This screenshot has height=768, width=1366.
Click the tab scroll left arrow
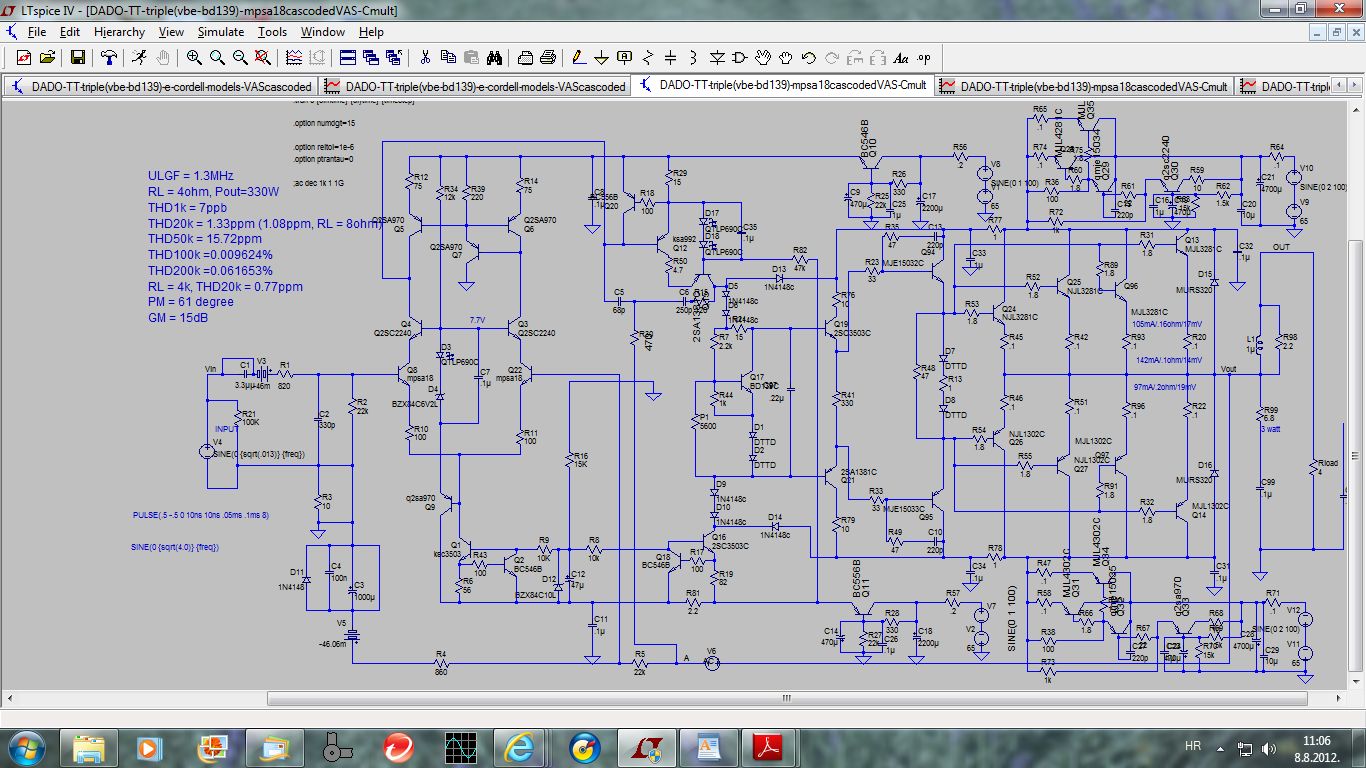[1338, 86]
